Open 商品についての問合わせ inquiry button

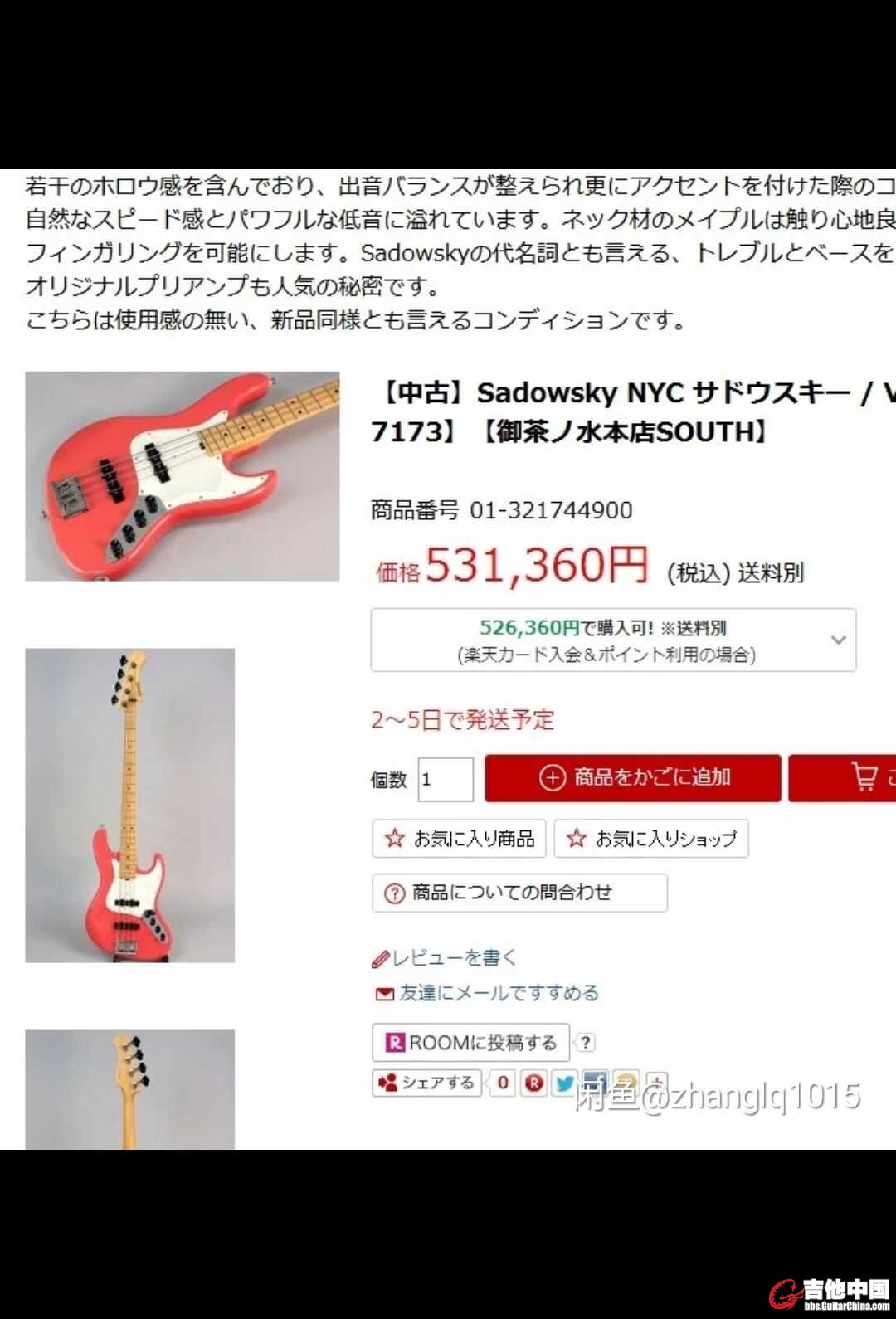point(519,893)
